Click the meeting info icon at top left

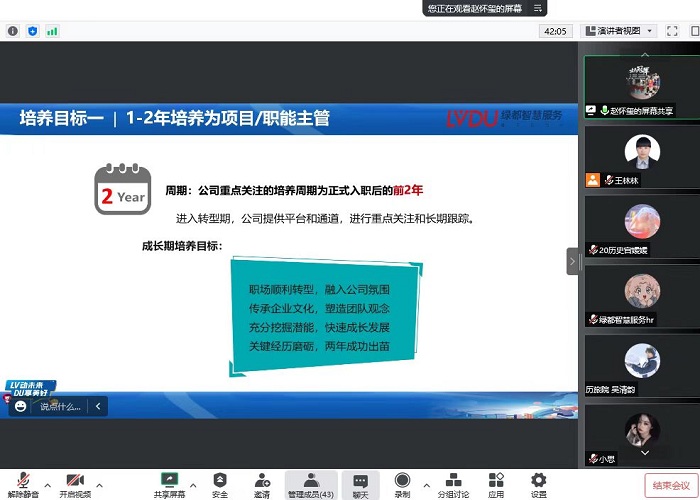tap(13, 31)
